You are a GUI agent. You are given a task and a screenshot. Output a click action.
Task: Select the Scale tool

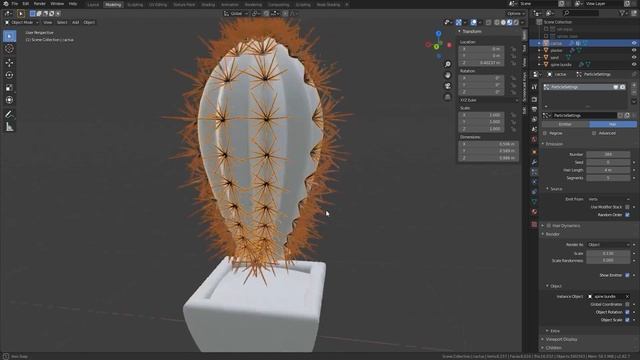(9, 88)
